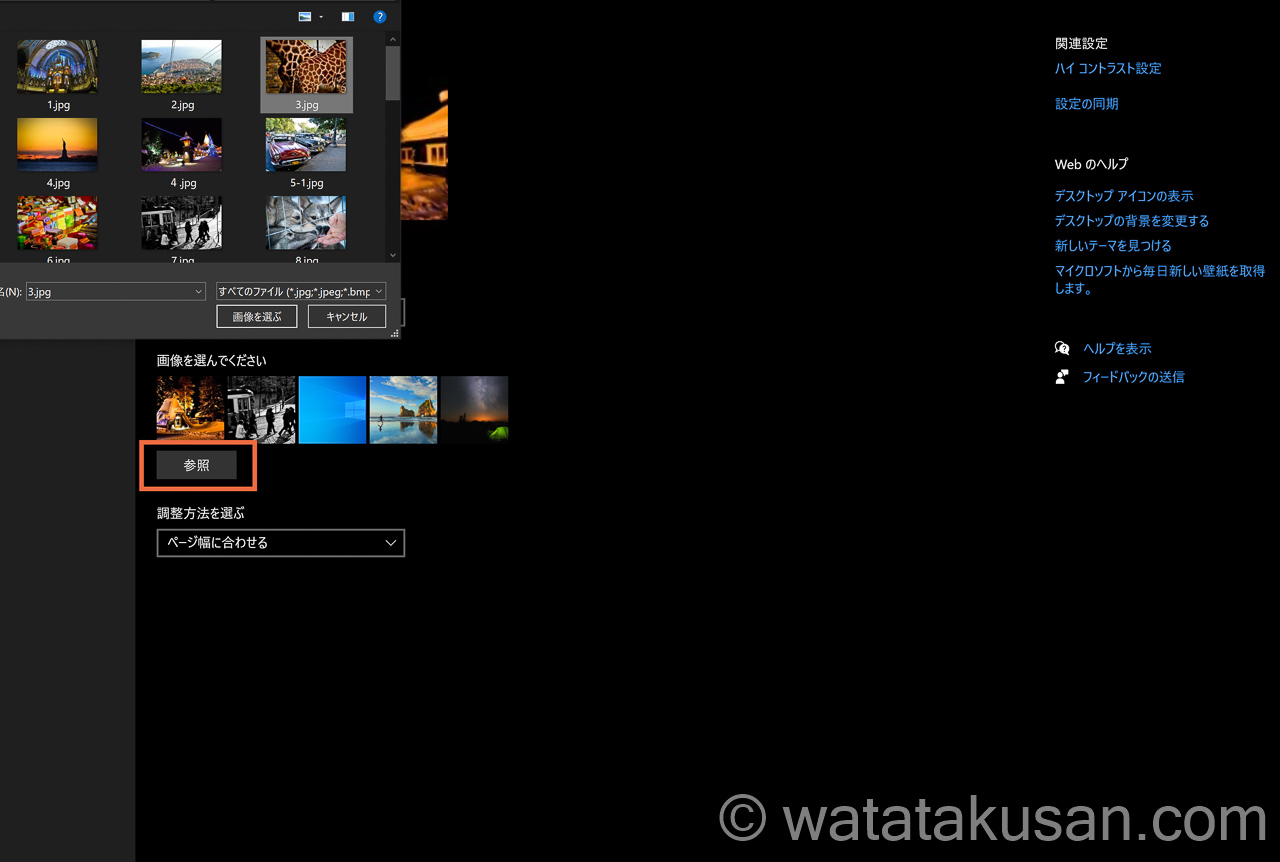Choose the night sky tent background thumbnail
This screenshot has width=1280, height=862.
pyautogui.click(x=474, y=409)
